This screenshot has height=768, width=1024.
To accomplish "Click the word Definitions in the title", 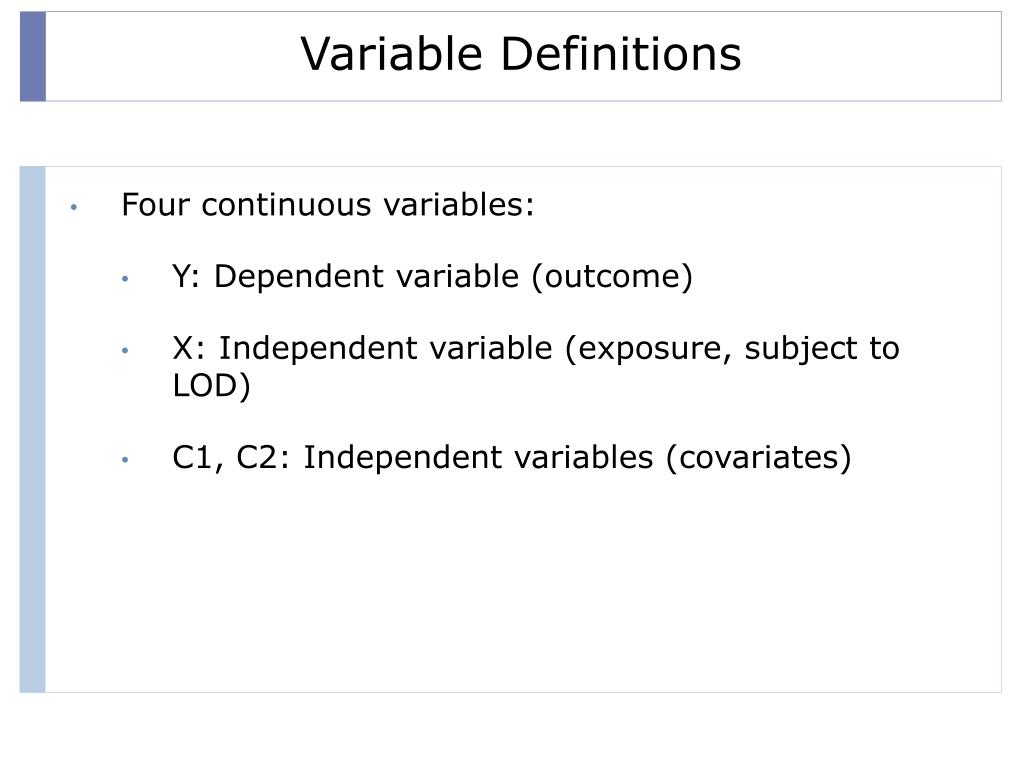I will [621, 54].
